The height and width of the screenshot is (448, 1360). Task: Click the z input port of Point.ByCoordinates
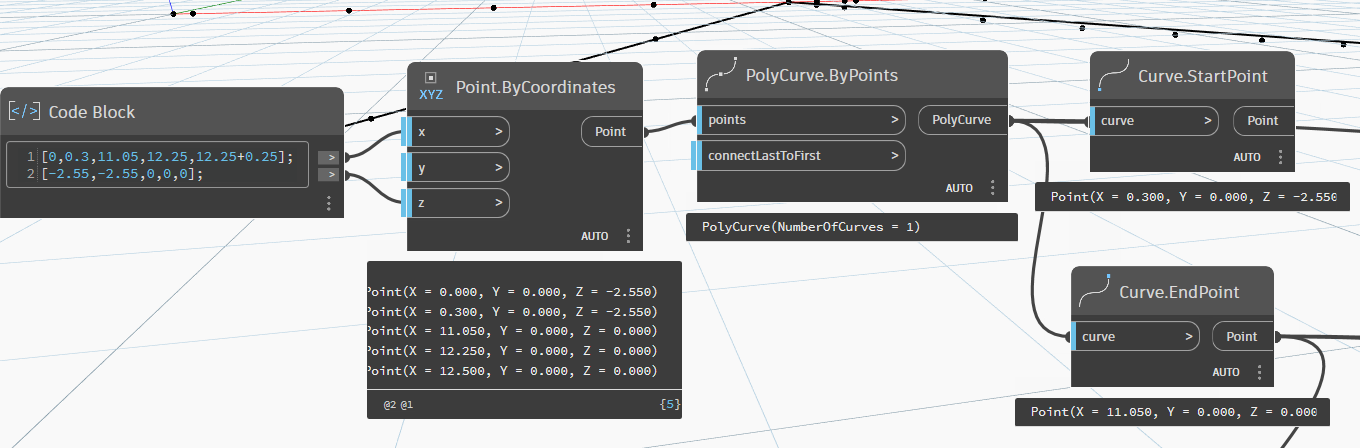point(457,203)
